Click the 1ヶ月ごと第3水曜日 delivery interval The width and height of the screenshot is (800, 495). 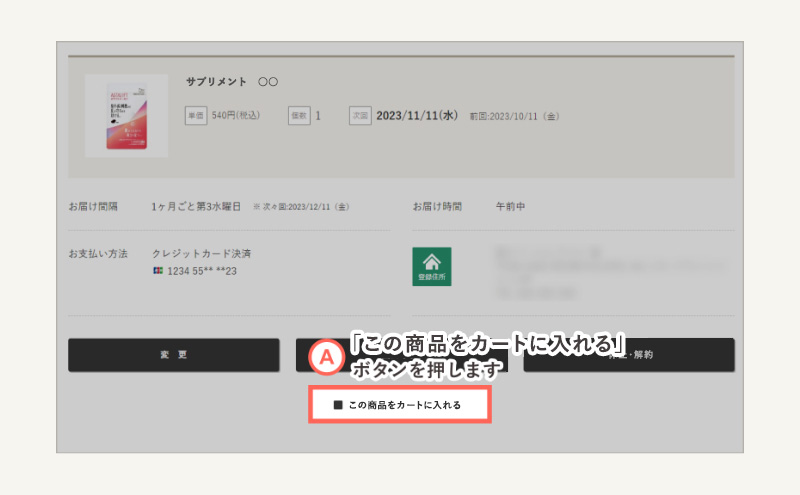click(x=196, y=207)
